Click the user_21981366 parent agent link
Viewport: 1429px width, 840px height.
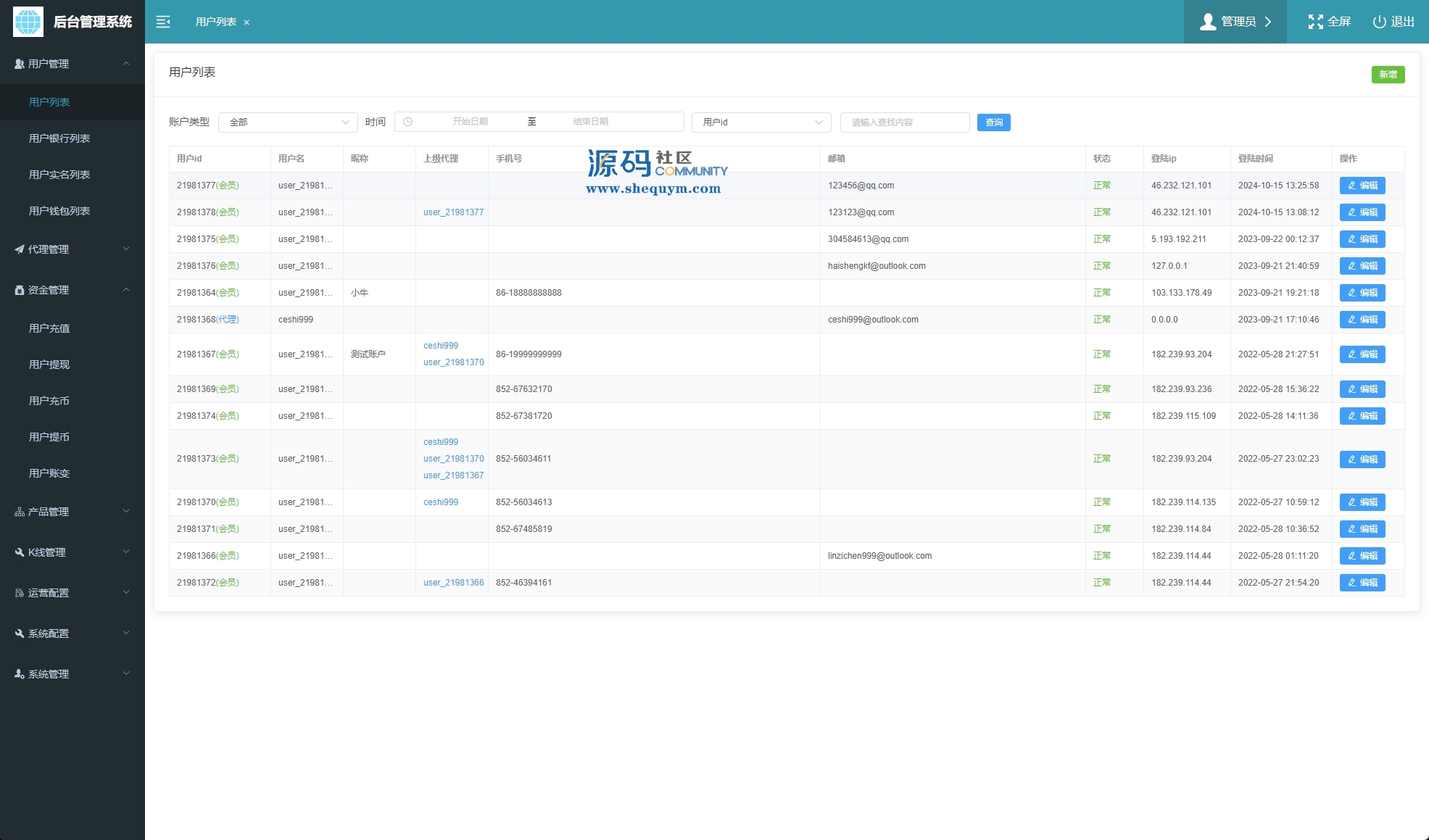(453, 583)
